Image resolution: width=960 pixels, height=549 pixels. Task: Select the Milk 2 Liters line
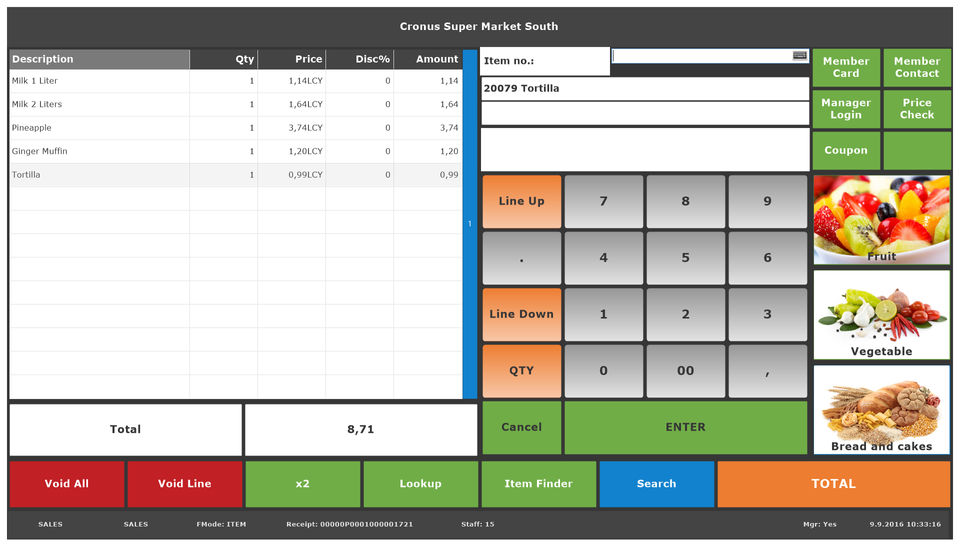[x=236, y=104]
